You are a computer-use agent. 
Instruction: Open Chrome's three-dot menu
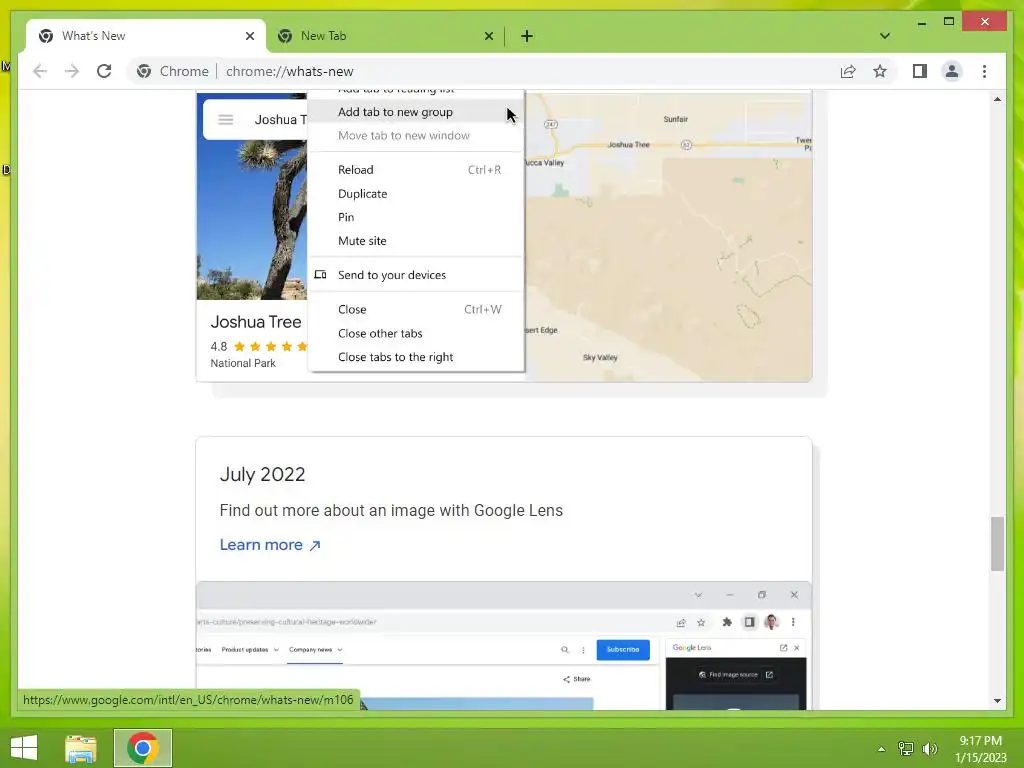984,71
